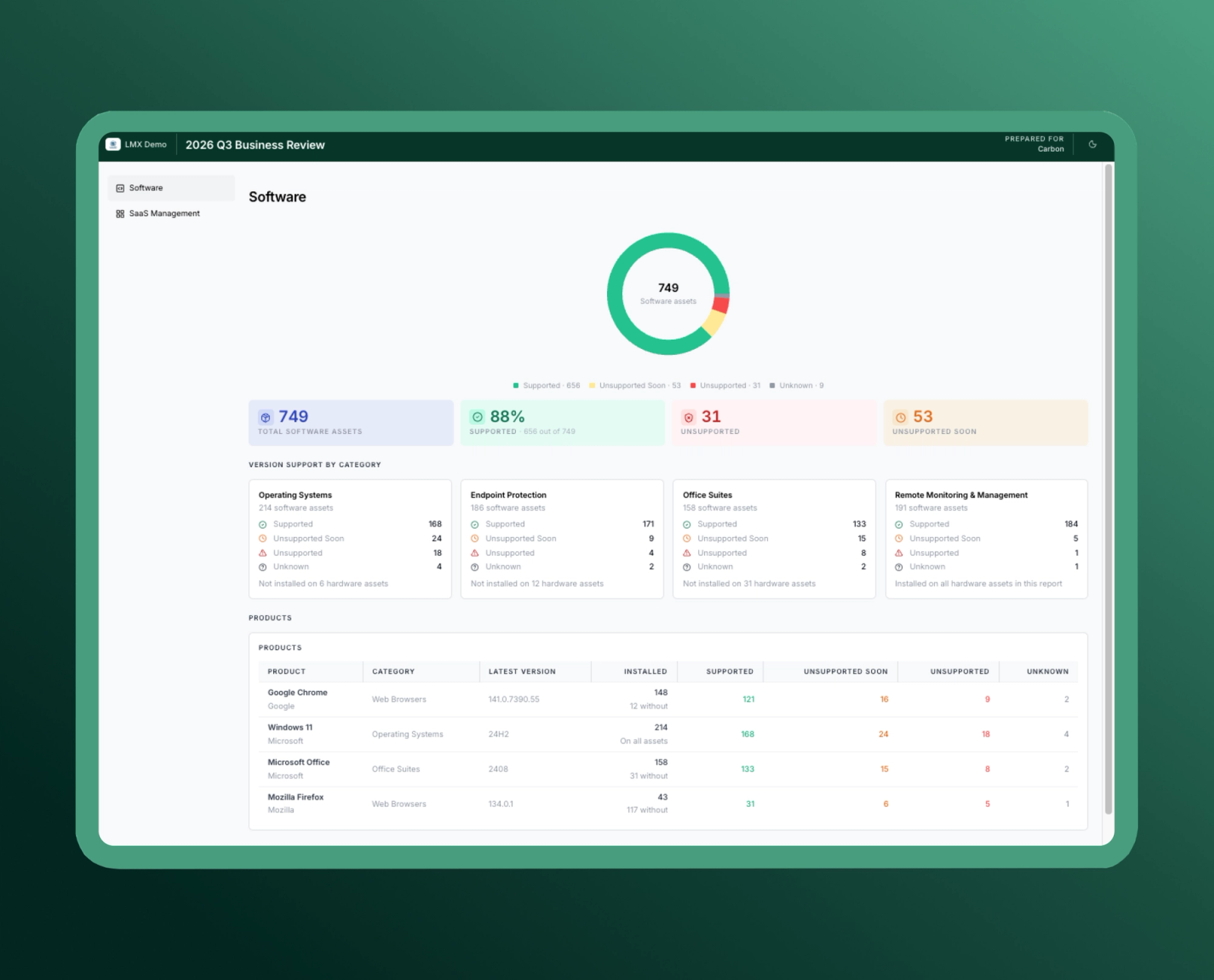Click Supported icon in Operating Systems card

[263, 525]
